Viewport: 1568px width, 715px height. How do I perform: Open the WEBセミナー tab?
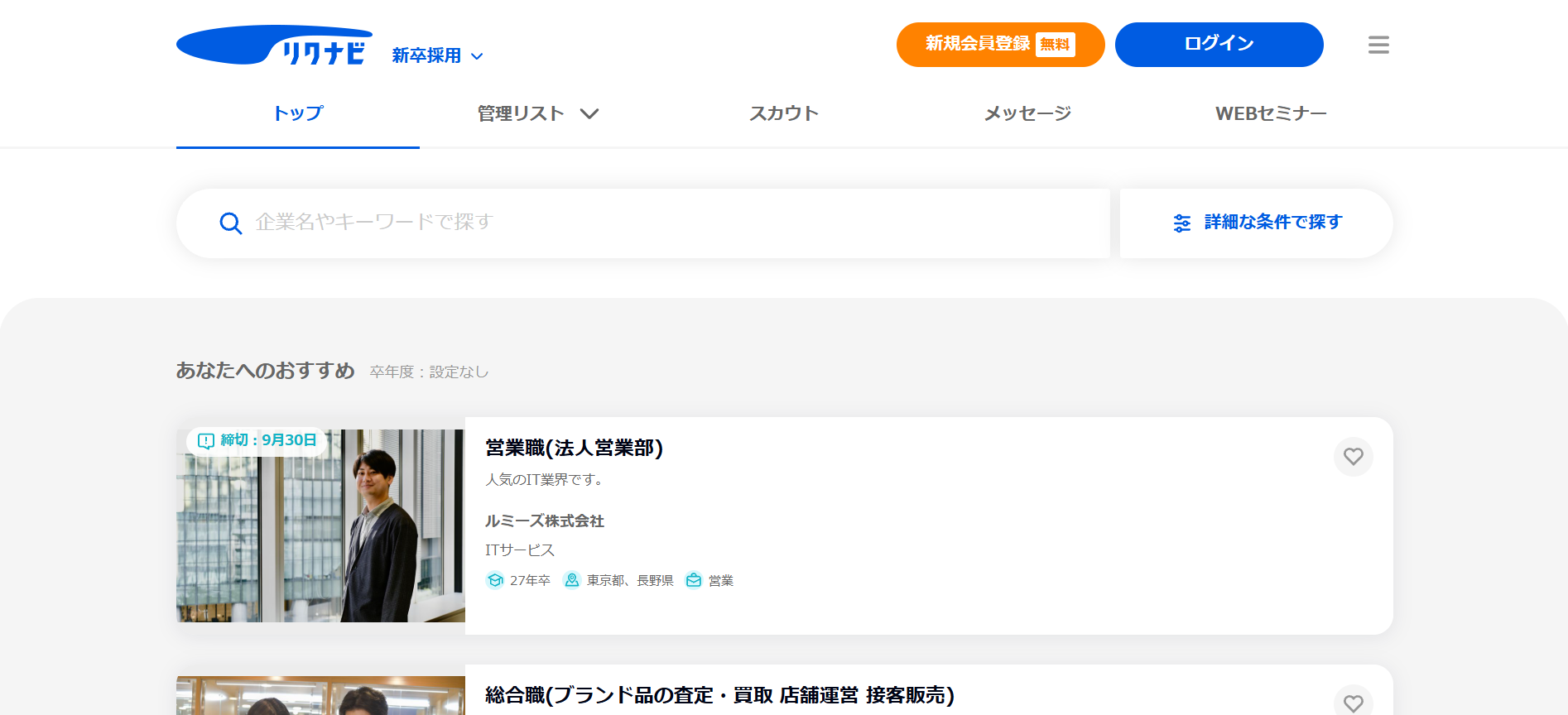coord(1271,113)
